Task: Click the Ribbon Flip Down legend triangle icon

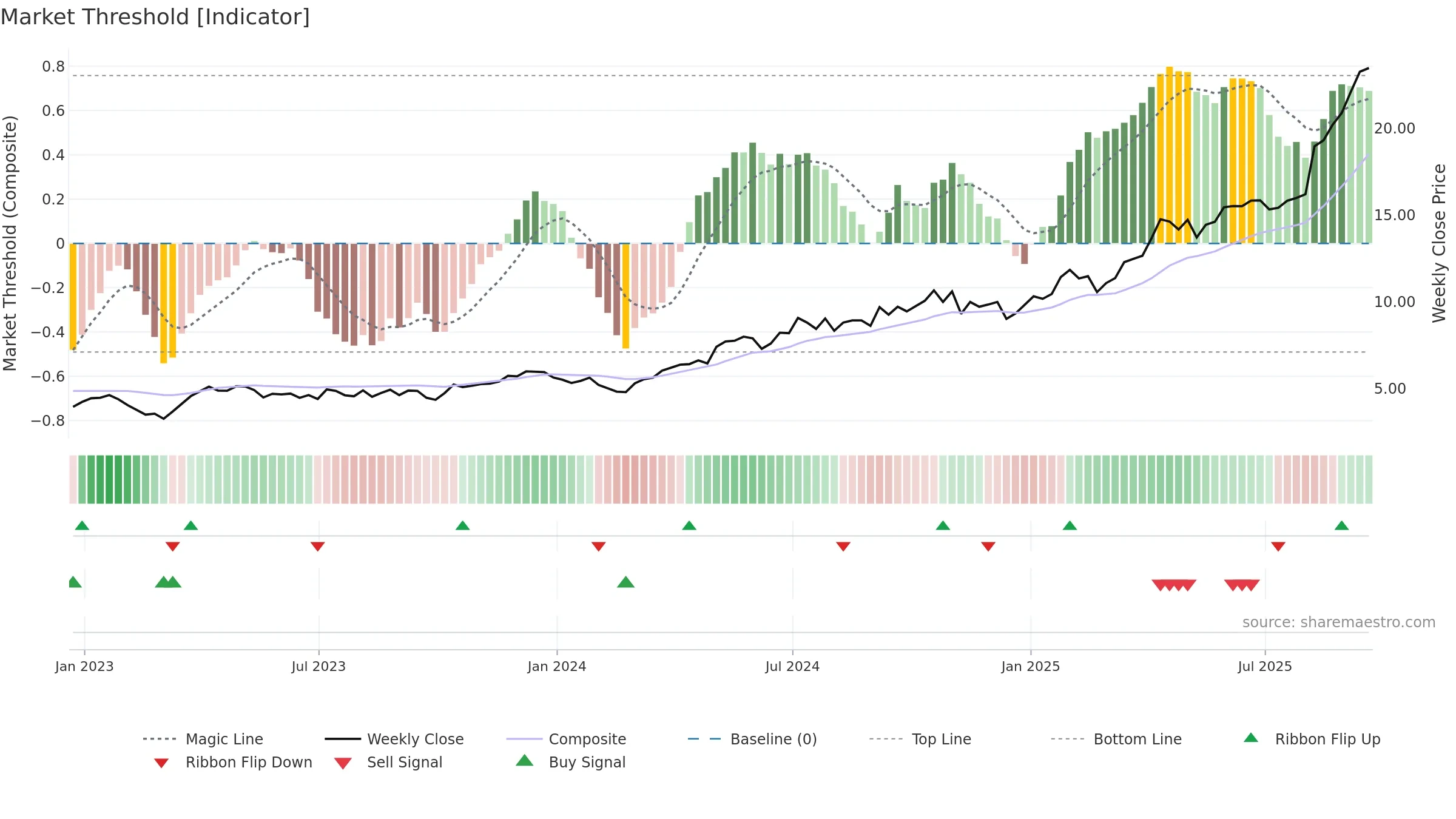Action: click(x=161, y=763)
